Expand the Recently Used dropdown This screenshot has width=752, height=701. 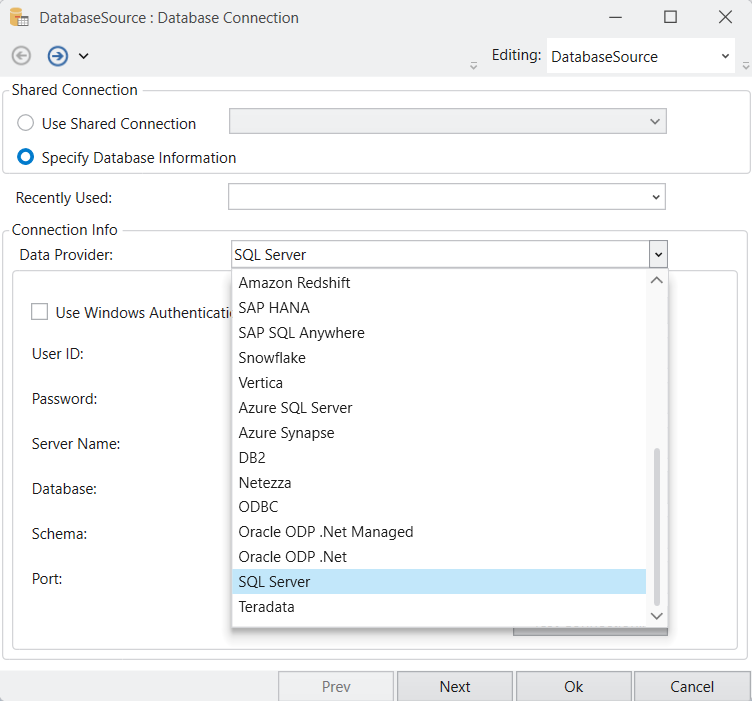click(x=656, y=197)
